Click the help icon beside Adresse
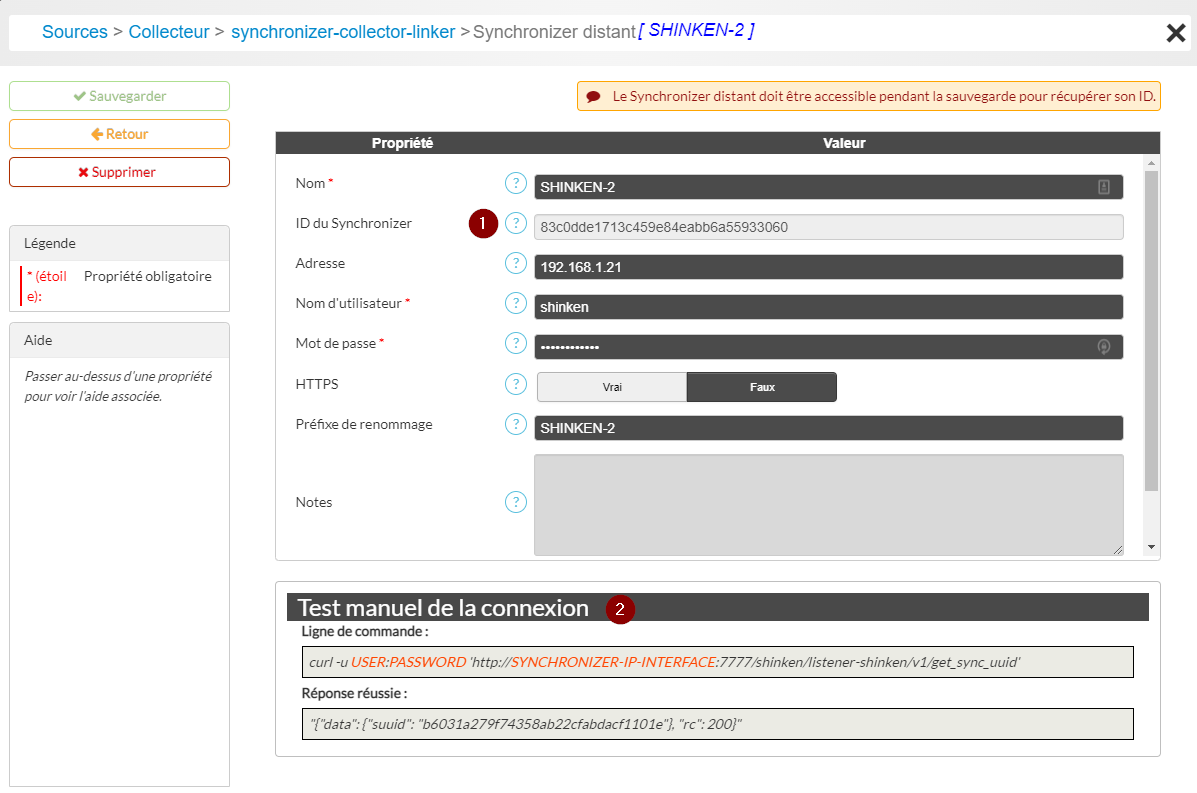The width and height of the screenshot is (1197, 793). tap(515, 263)
